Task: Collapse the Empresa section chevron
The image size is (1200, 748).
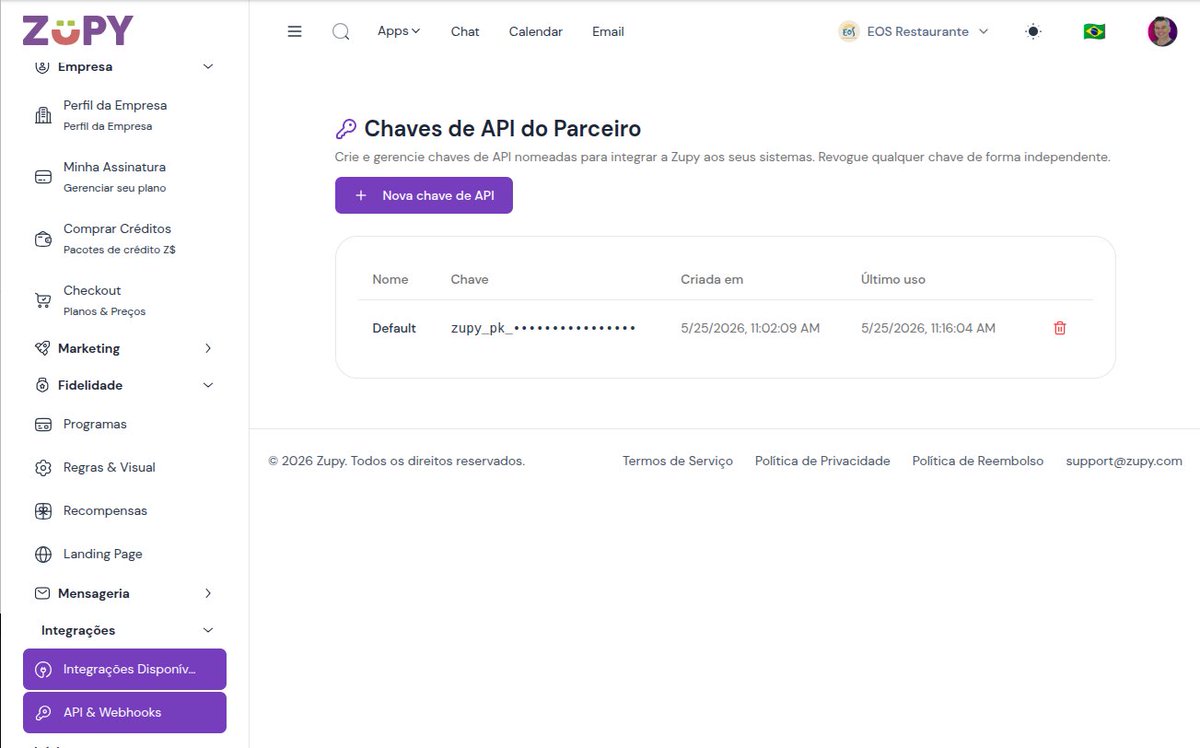Action: pos(208,67)
